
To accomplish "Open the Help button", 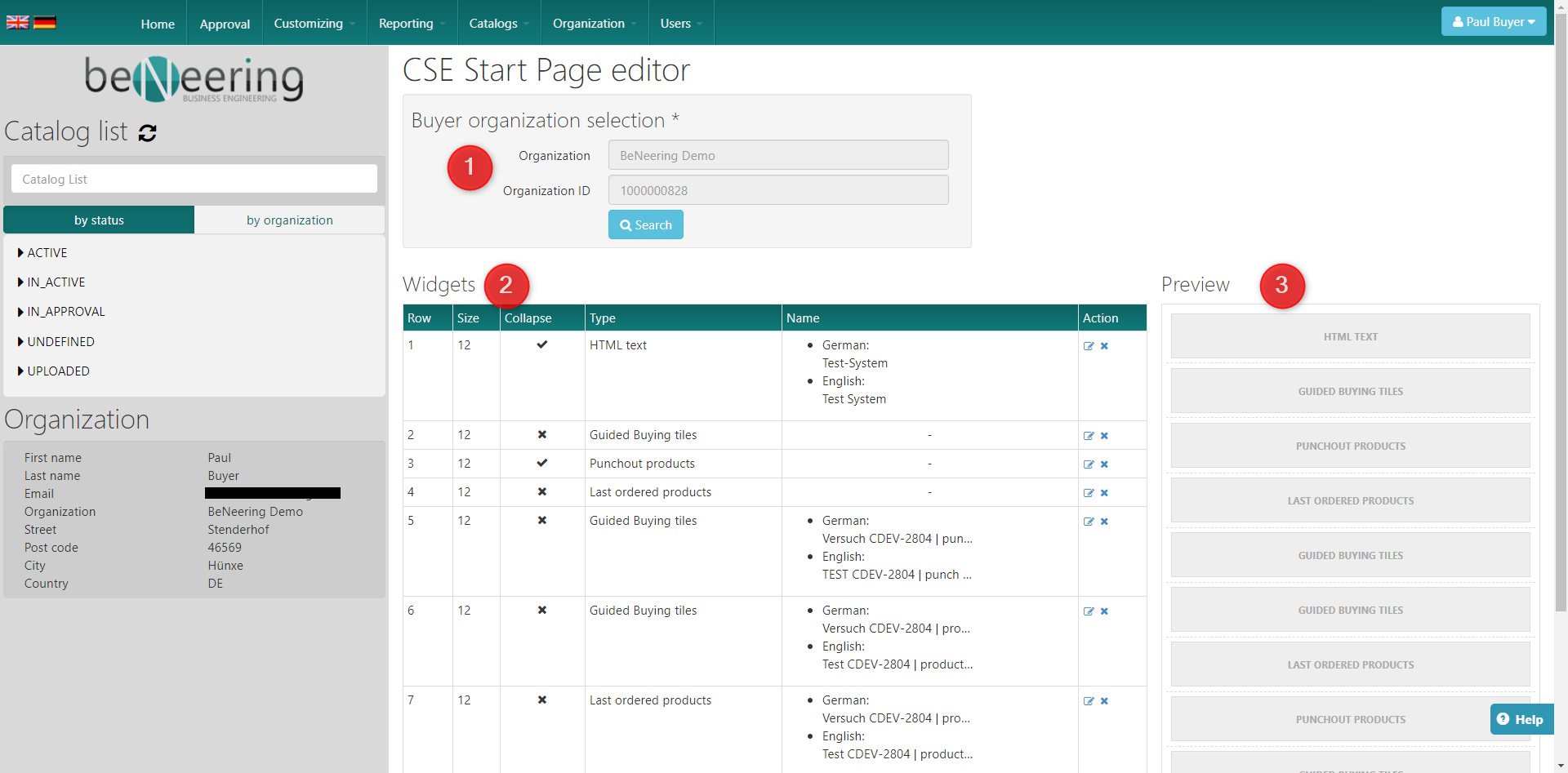I will click(x=1521, y=719).
